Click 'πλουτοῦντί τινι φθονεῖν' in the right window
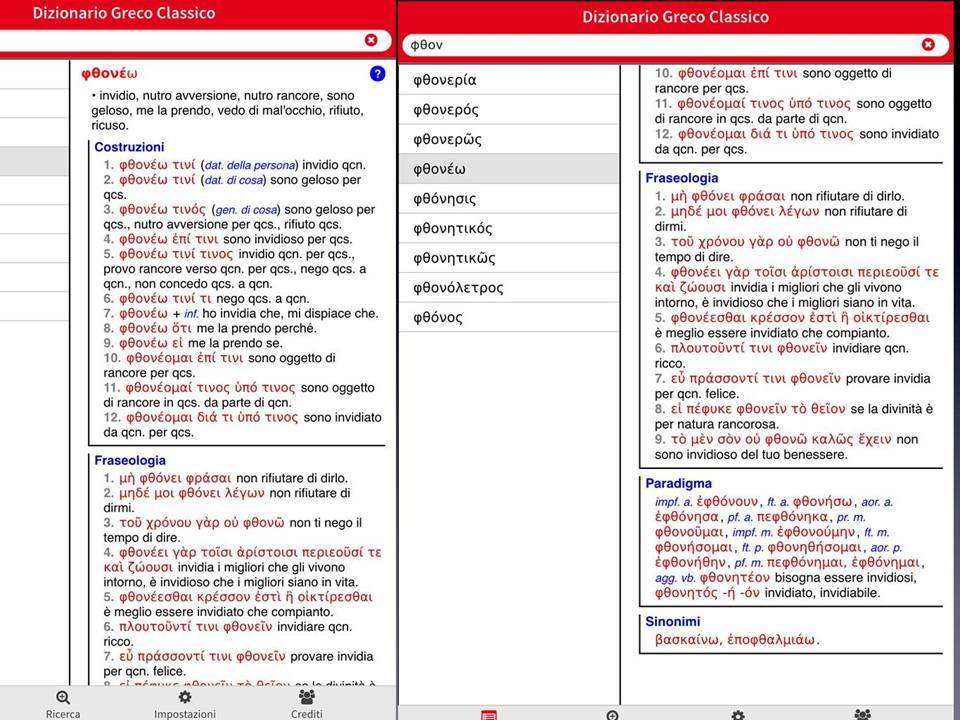The height and width of the screenshot is (720, 960). click(x=747, y=348)
